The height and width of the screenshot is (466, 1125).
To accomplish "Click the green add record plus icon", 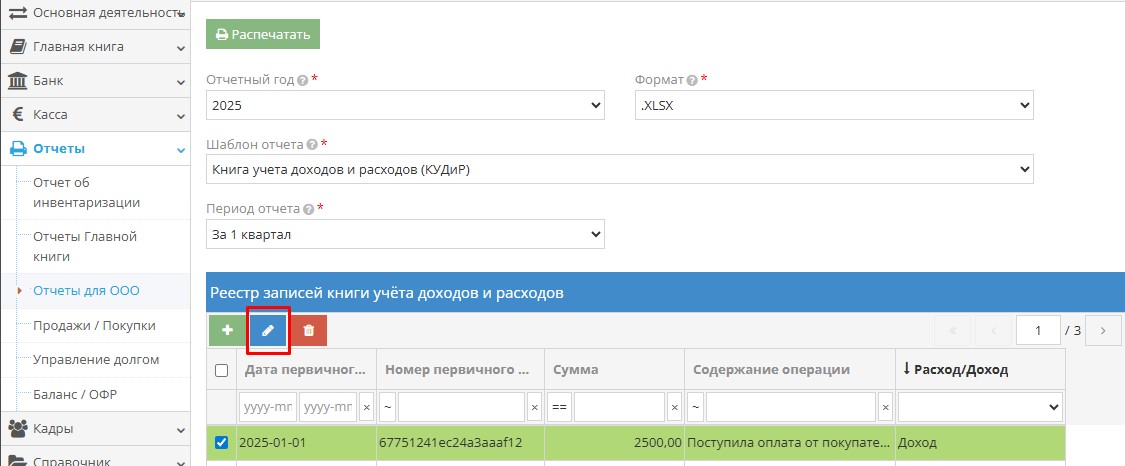I will point(228,330).
